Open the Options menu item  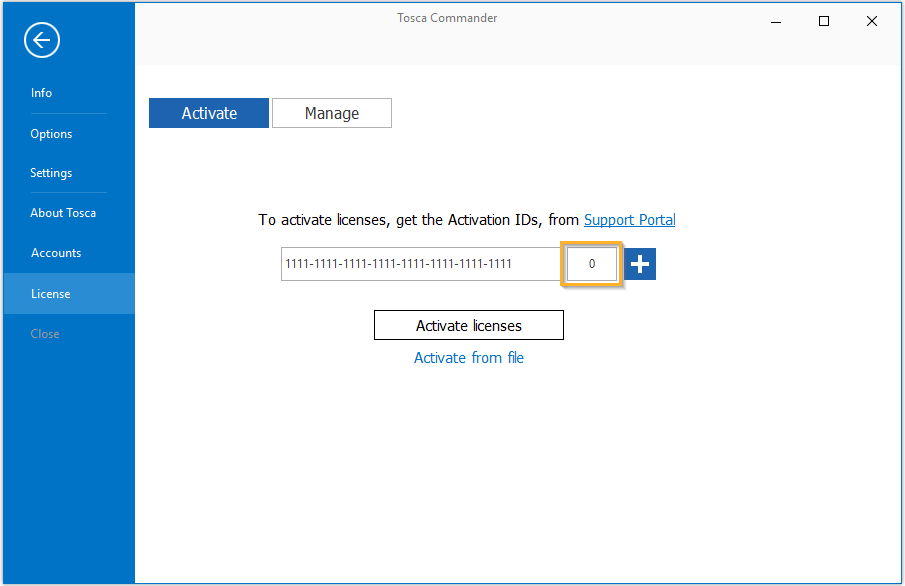[51, 134]
